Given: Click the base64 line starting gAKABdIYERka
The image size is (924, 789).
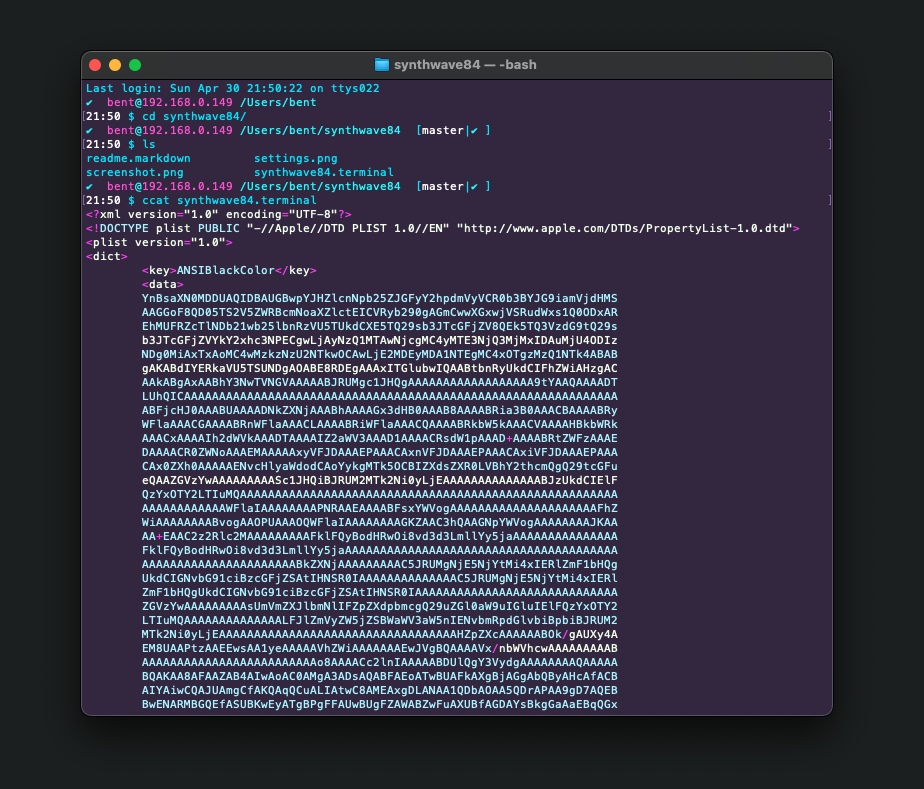Looking at the screenshot, I should pyautogui.click(x=380, y=369).
